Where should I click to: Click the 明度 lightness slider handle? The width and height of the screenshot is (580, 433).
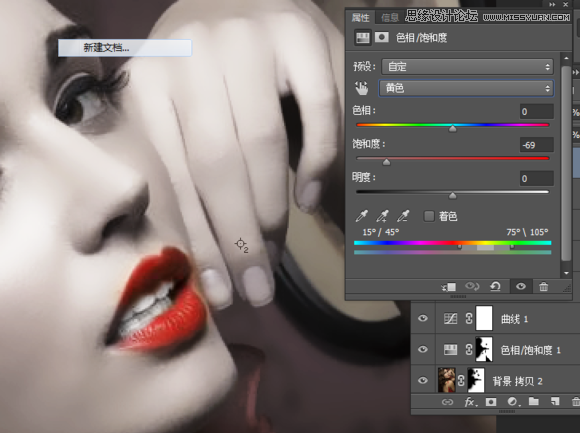452,196
